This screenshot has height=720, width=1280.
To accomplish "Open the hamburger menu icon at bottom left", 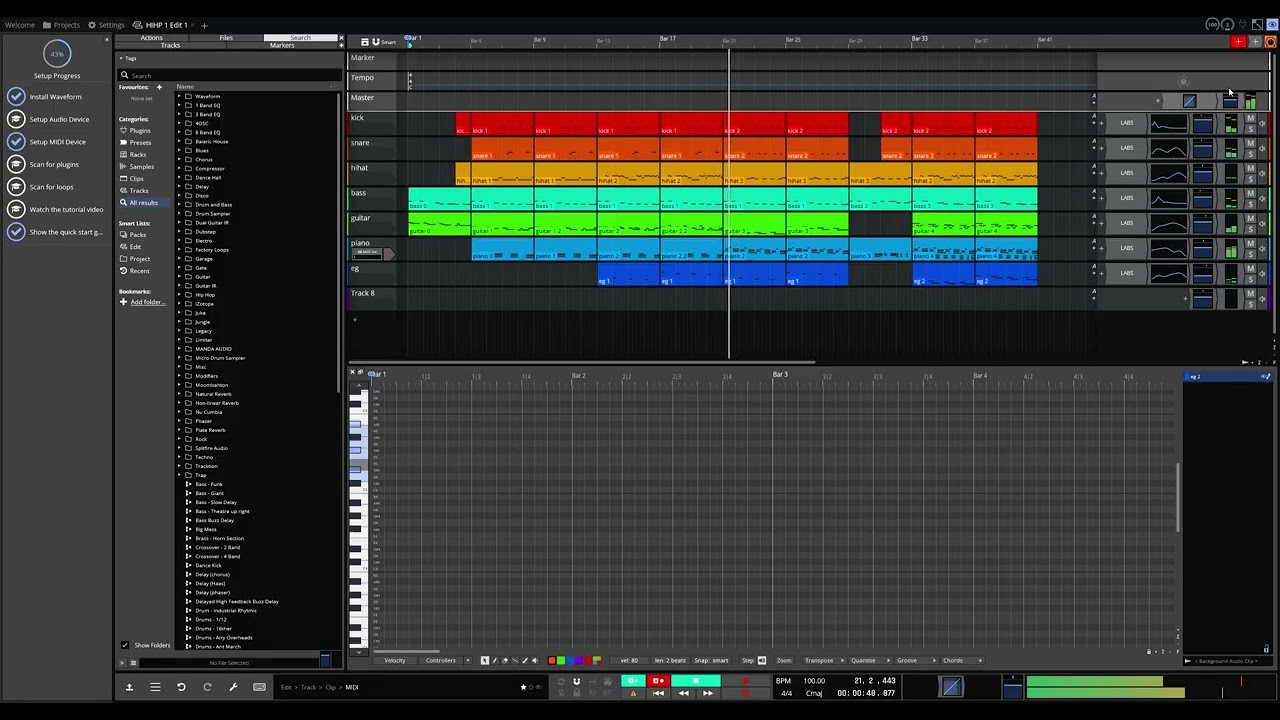I will tap(155, 687).
